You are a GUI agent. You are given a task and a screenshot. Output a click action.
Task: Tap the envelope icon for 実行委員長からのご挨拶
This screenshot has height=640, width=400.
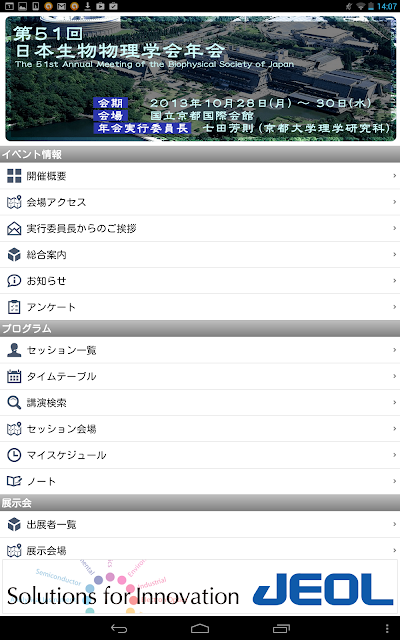point(14,228)
